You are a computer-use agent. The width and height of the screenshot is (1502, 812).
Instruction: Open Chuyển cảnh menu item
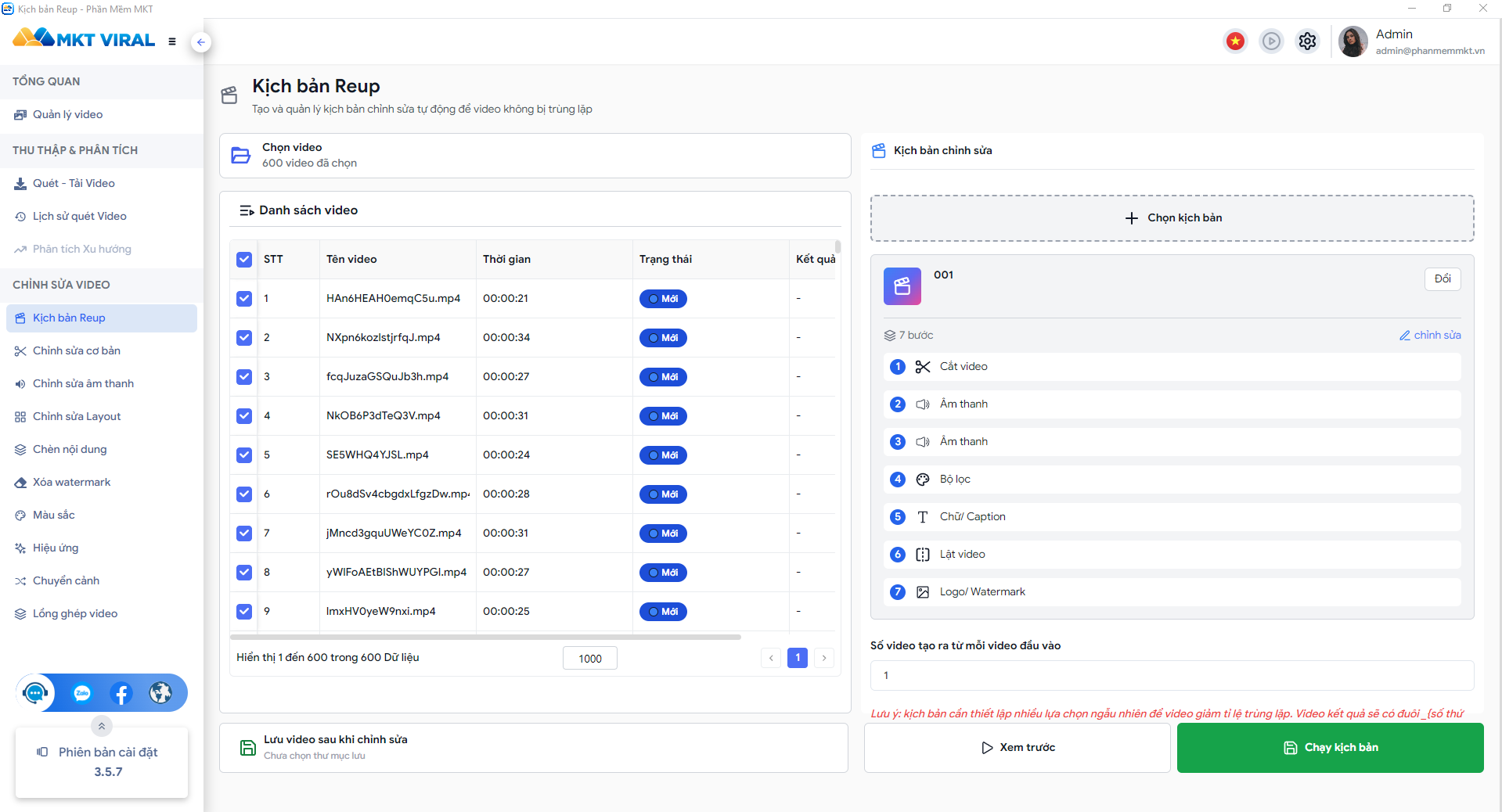tap(102, 581)
